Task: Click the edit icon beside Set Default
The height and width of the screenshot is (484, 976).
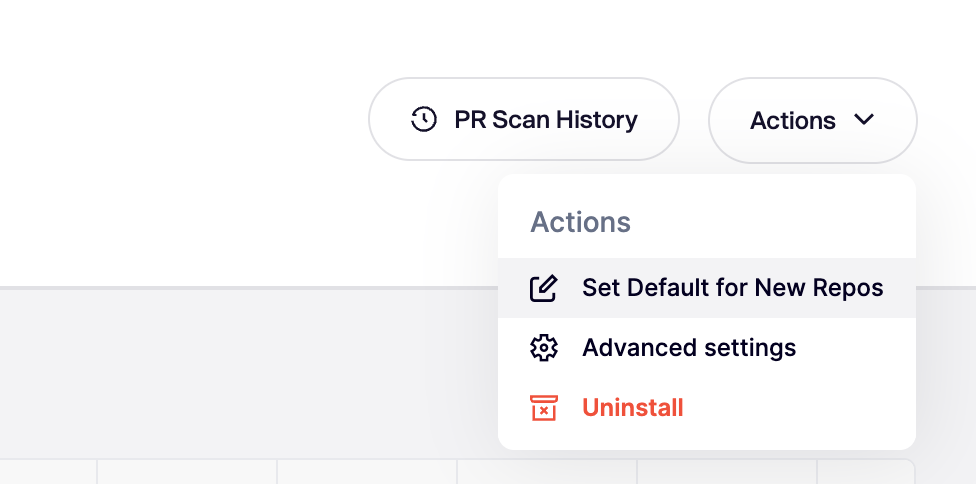Action: [x=543, y=289]
